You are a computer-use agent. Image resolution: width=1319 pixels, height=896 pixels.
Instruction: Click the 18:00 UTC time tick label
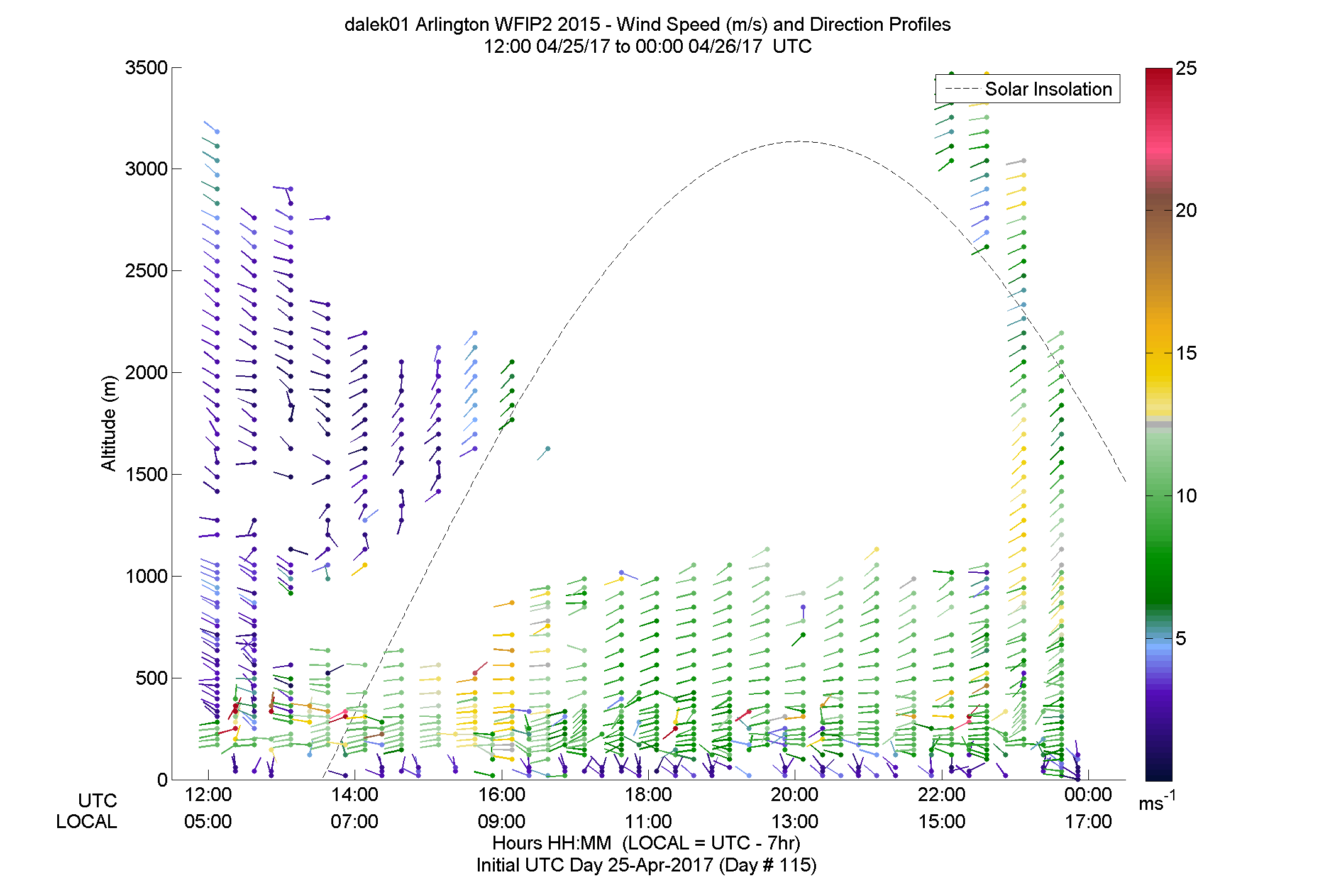[x=648, y=795]
